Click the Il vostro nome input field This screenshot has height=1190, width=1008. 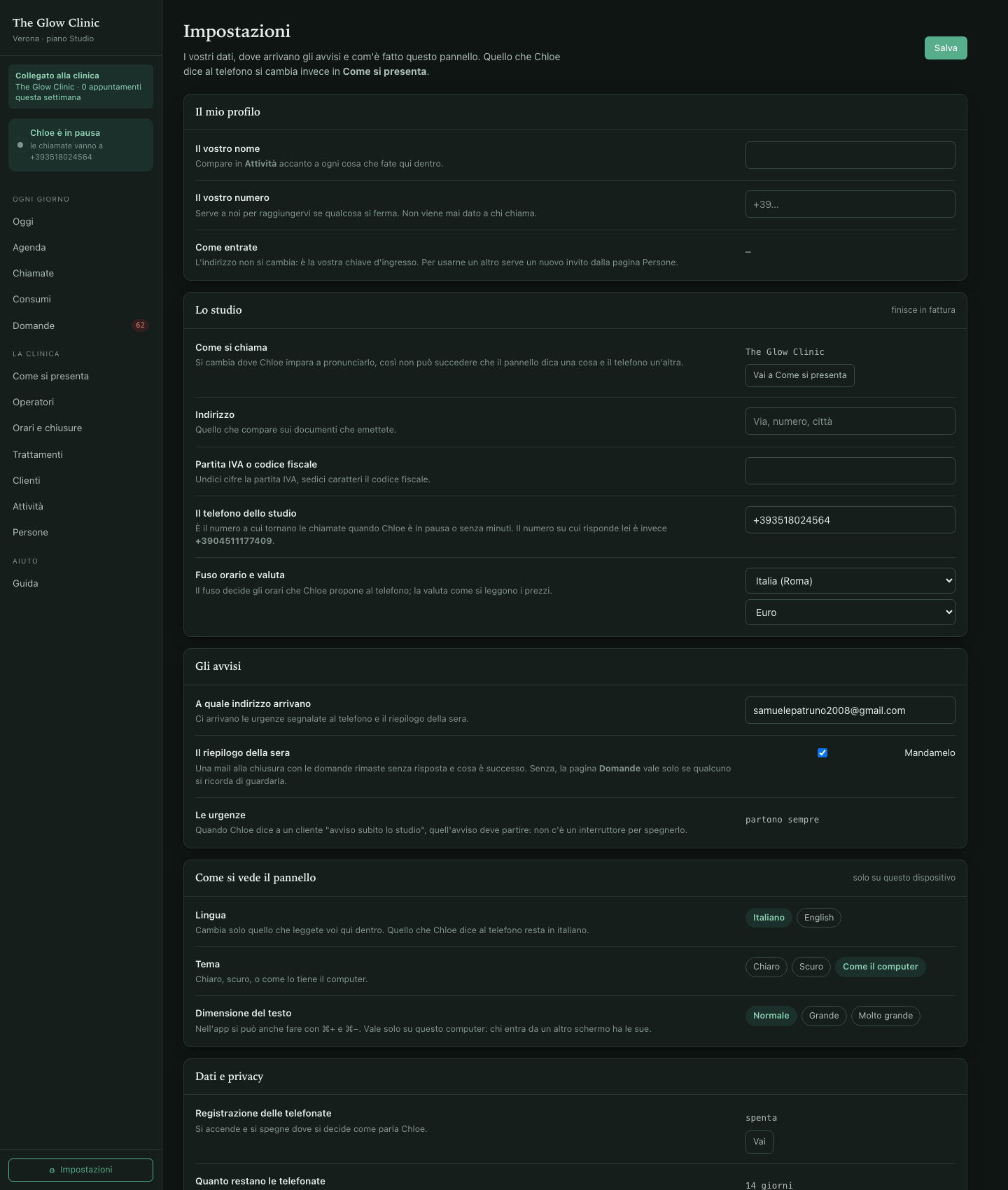[850, 155]
